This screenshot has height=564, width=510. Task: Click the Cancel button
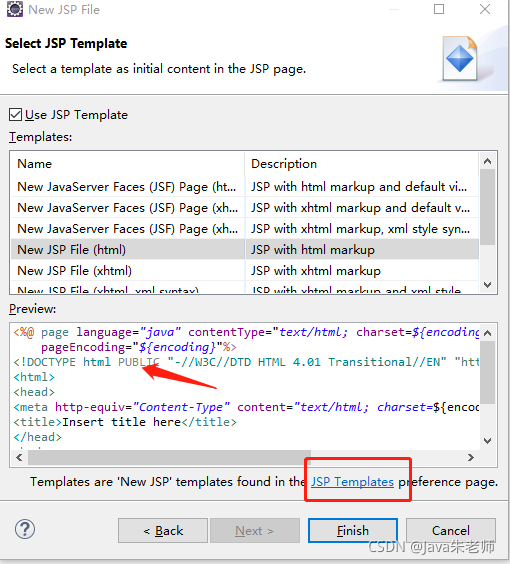451,531
